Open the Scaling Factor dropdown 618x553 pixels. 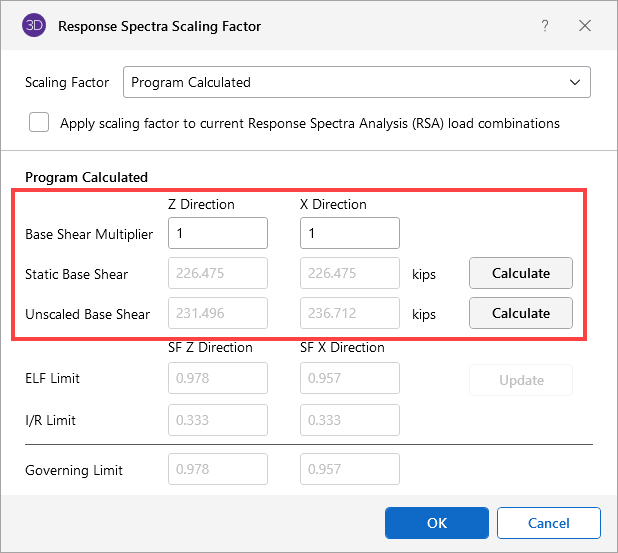356,82
